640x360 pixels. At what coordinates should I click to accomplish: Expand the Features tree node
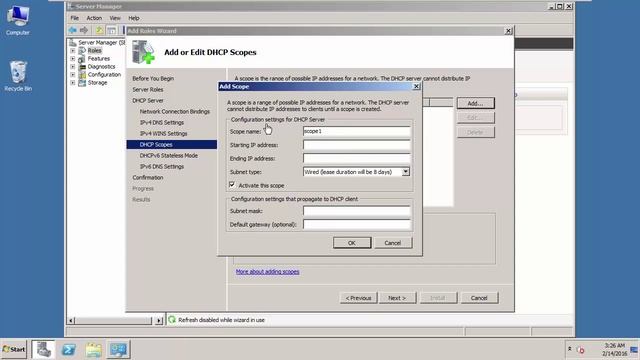point(73,59)
